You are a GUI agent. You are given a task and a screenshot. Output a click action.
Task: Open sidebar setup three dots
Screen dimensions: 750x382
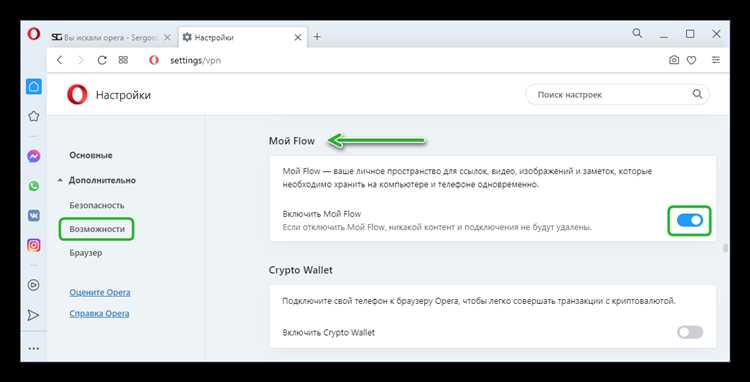(x=33, y=349)
